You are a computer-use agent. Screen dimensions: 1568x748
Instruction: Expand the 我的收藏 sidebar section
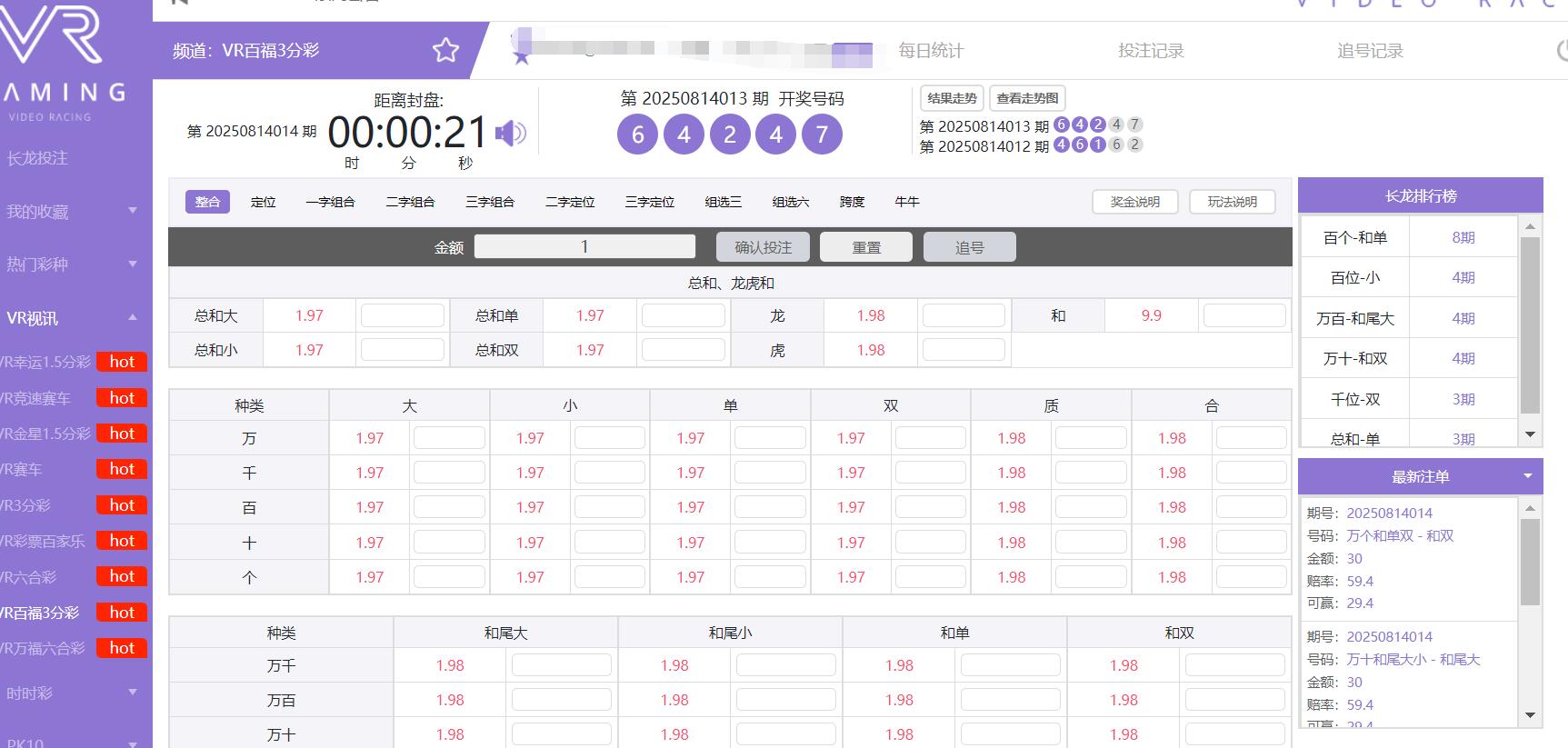pyautogui.click(x=133, y=211)
